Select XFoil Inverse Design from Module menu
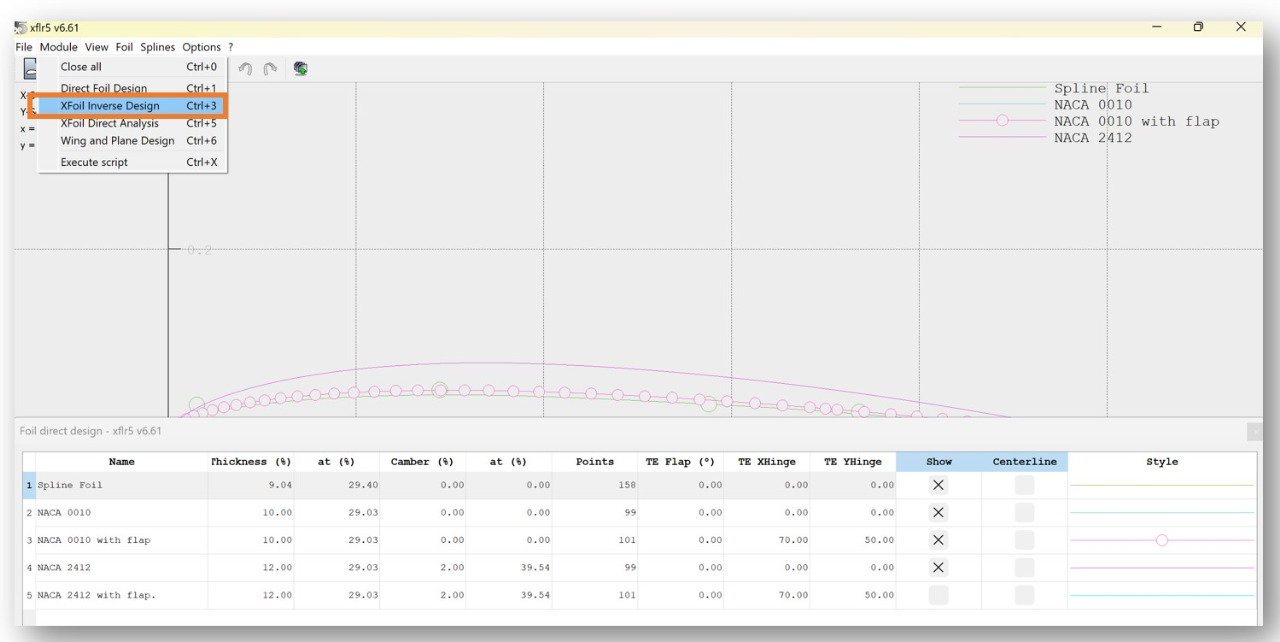Image resolution: width=1280 pixels, height=642 pixels. (x=110, y=106)
